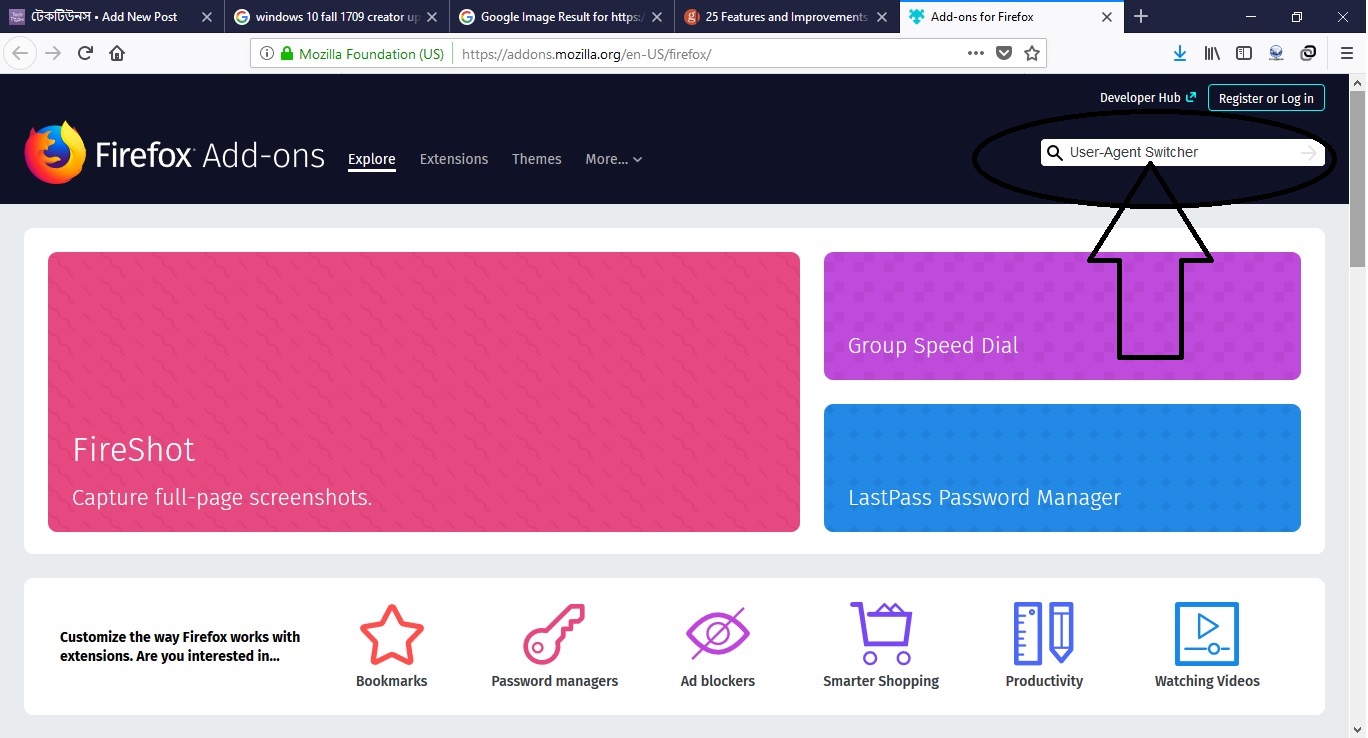Click the Password managers category label
Screen dimensions: 1368x738
(555, 681)
